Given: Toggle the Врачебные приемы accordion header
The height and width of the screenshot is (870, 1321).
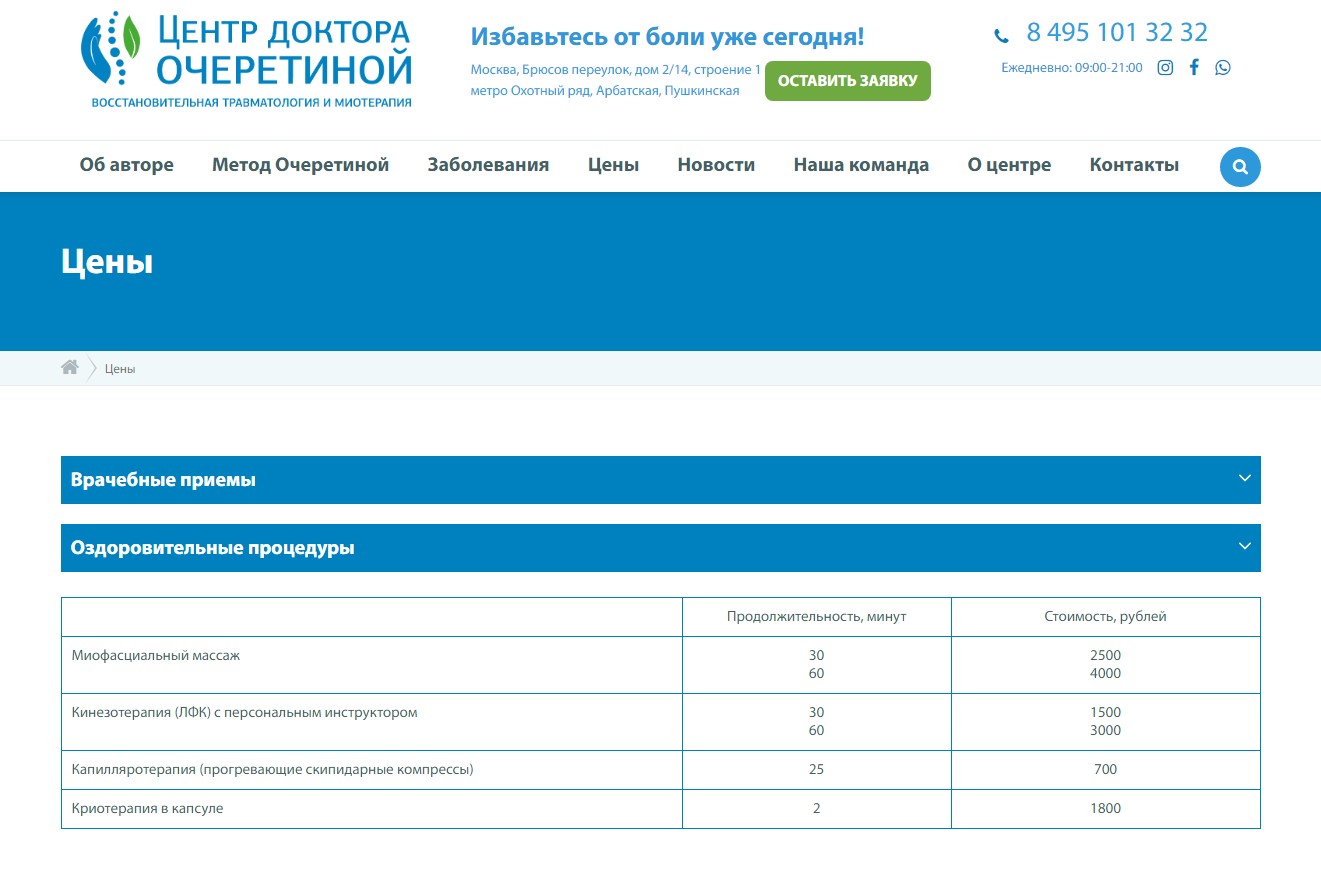Looking at the screenshot, I should point(660,480).
